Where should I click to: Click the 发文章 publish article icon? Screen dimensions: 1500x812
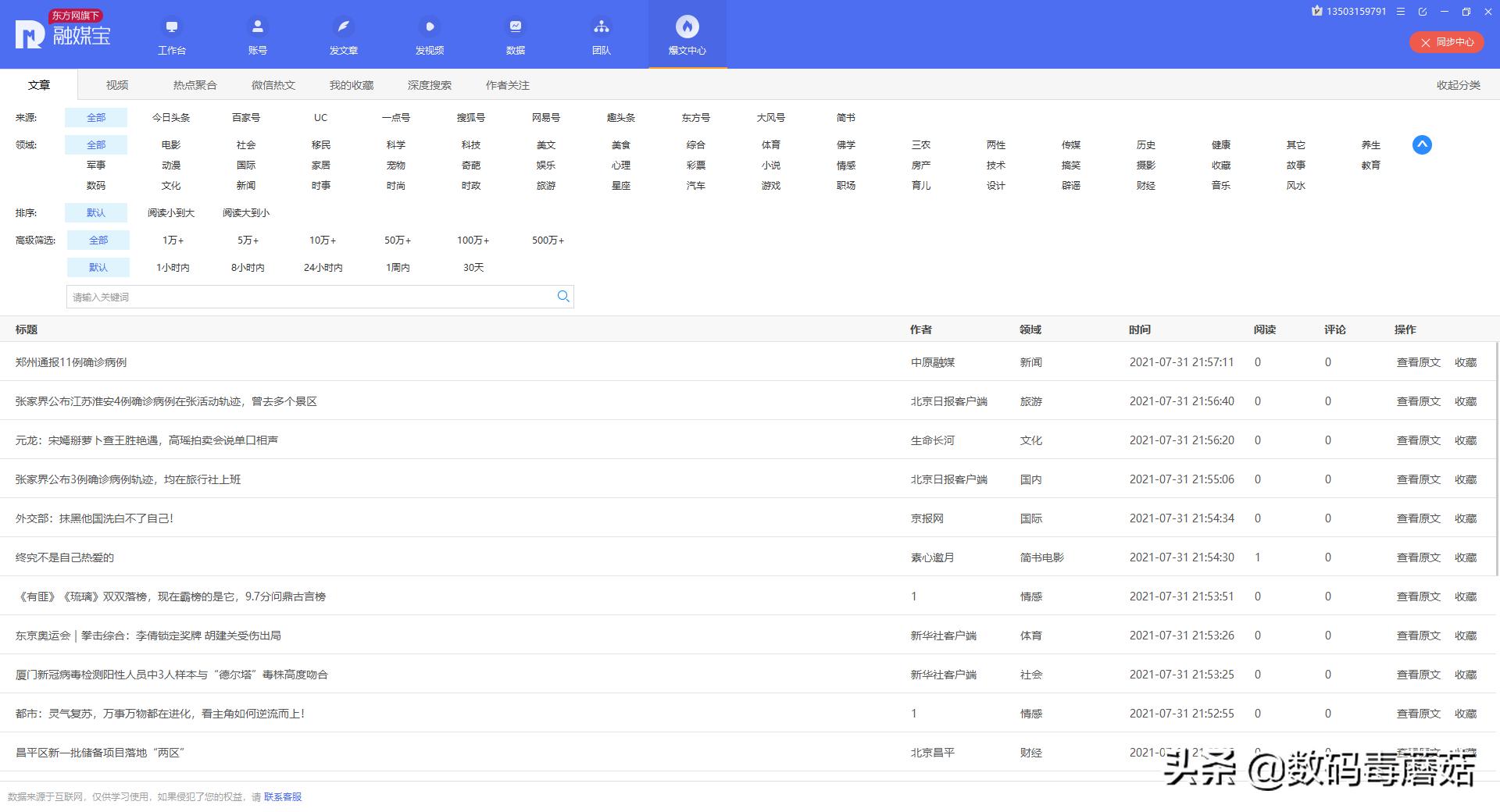(x=343, y=27)
